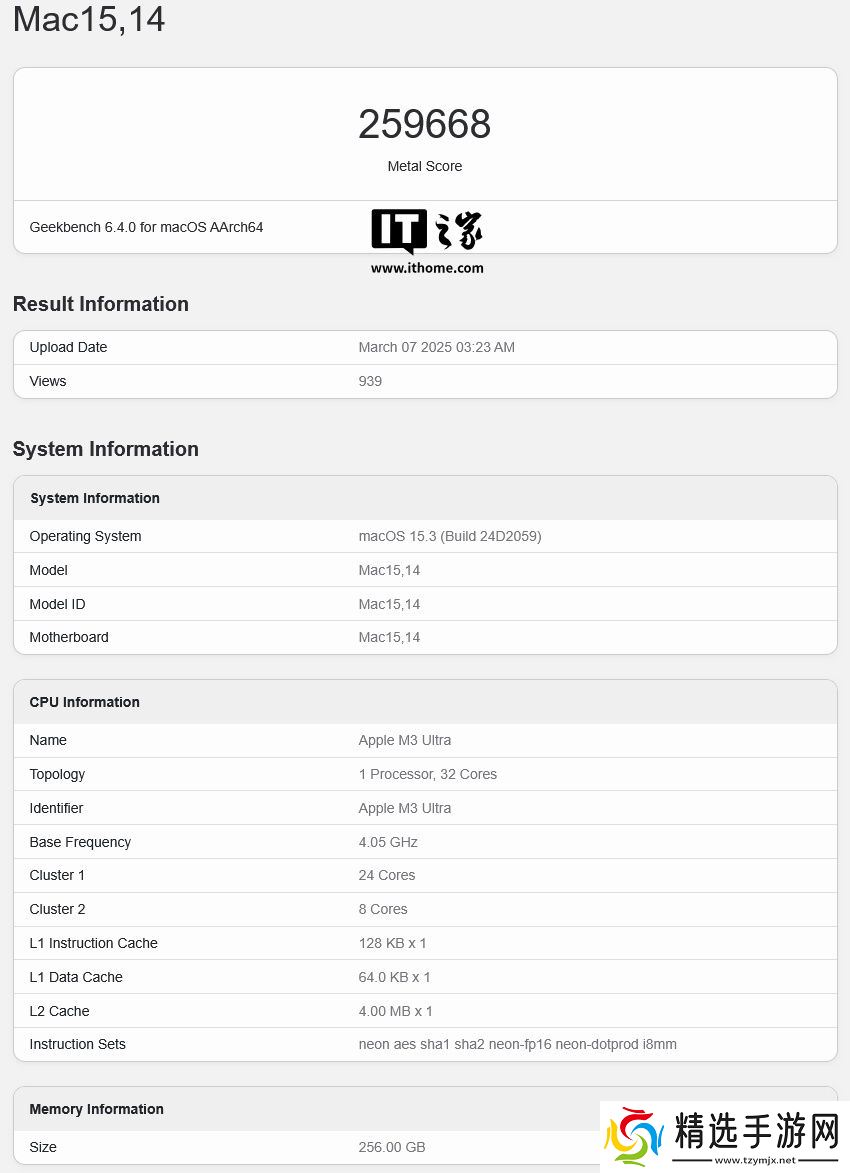Click the Model ID row value Mac15,14
Image resolution: width=850 pixels, height=1173 pixels.
click(389, 604)
